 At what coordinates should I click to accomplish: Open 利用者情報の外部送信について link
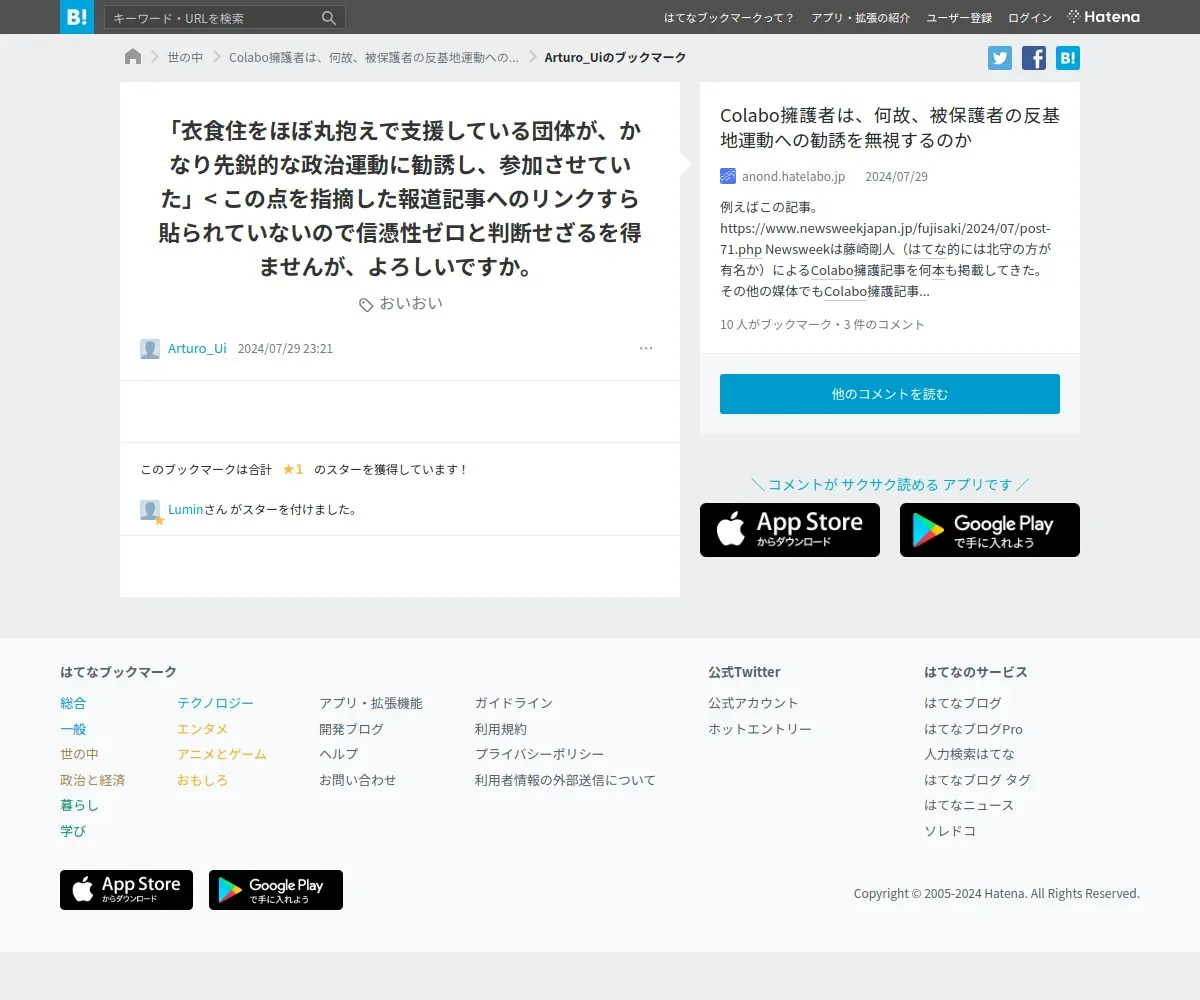point(565,780)
